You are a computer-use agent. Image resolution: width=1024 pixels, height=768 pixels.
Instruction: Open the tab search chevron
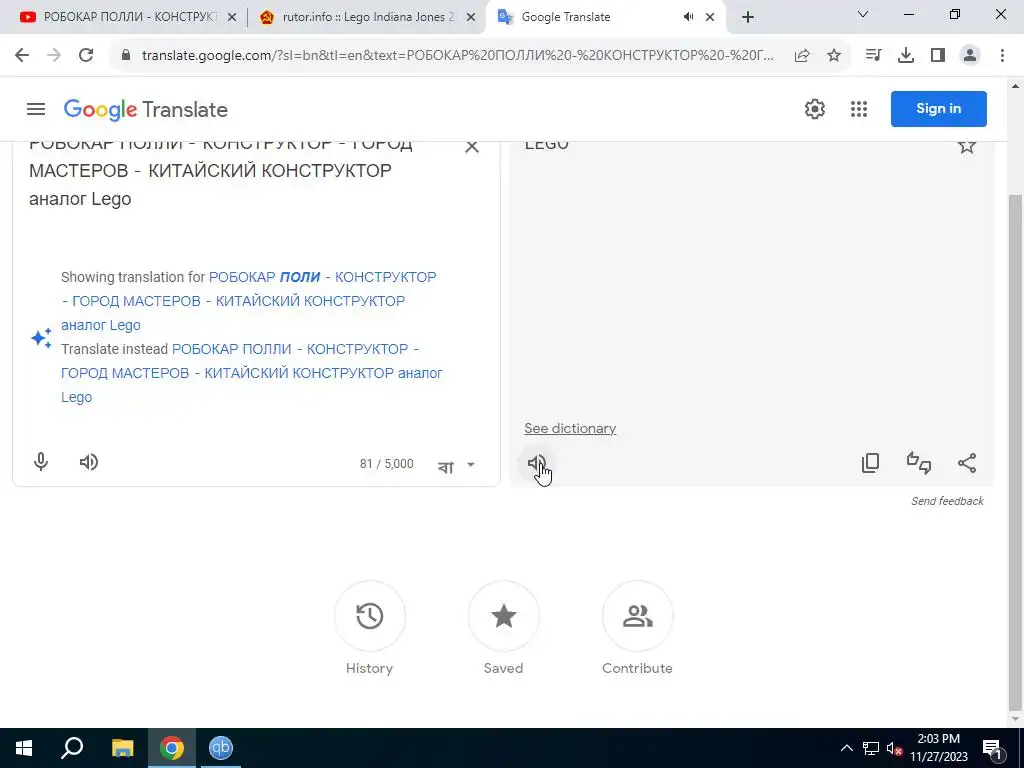point(863,14)
